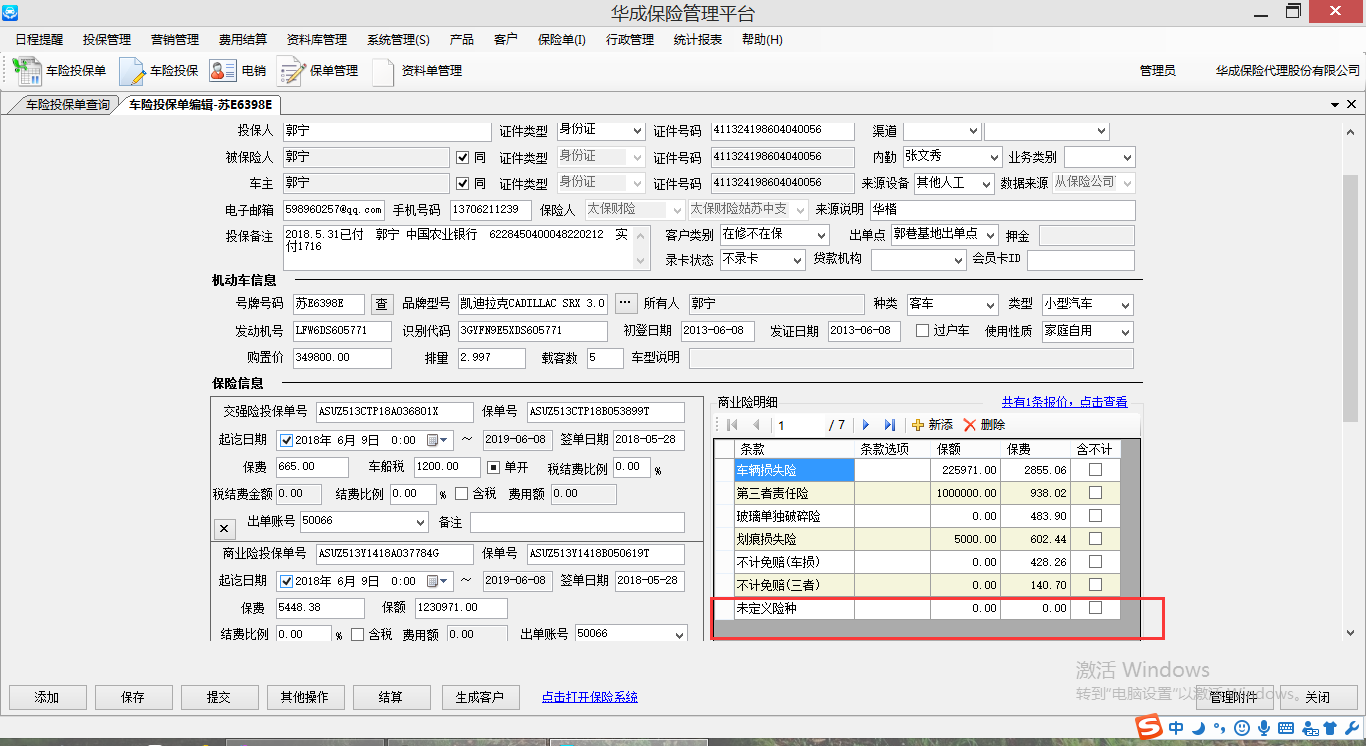
Task: Click the 生成客户 button
Action: point(479,697)
